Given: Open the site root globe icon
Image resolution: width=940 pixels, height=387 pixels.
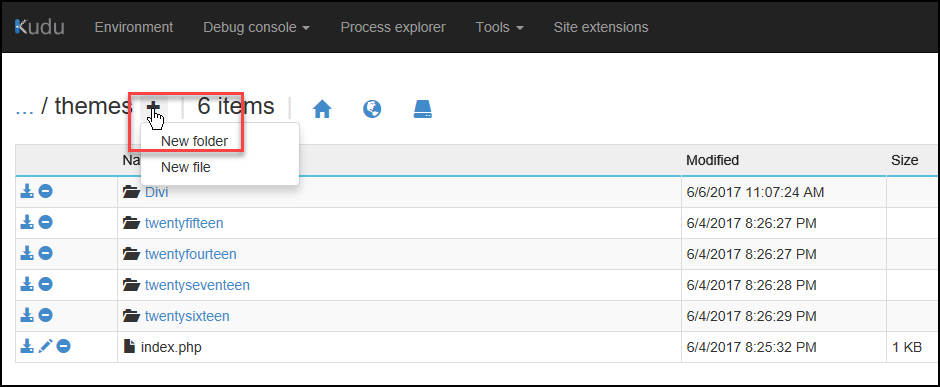Looking at the screenshot, I should click(372, 108).
